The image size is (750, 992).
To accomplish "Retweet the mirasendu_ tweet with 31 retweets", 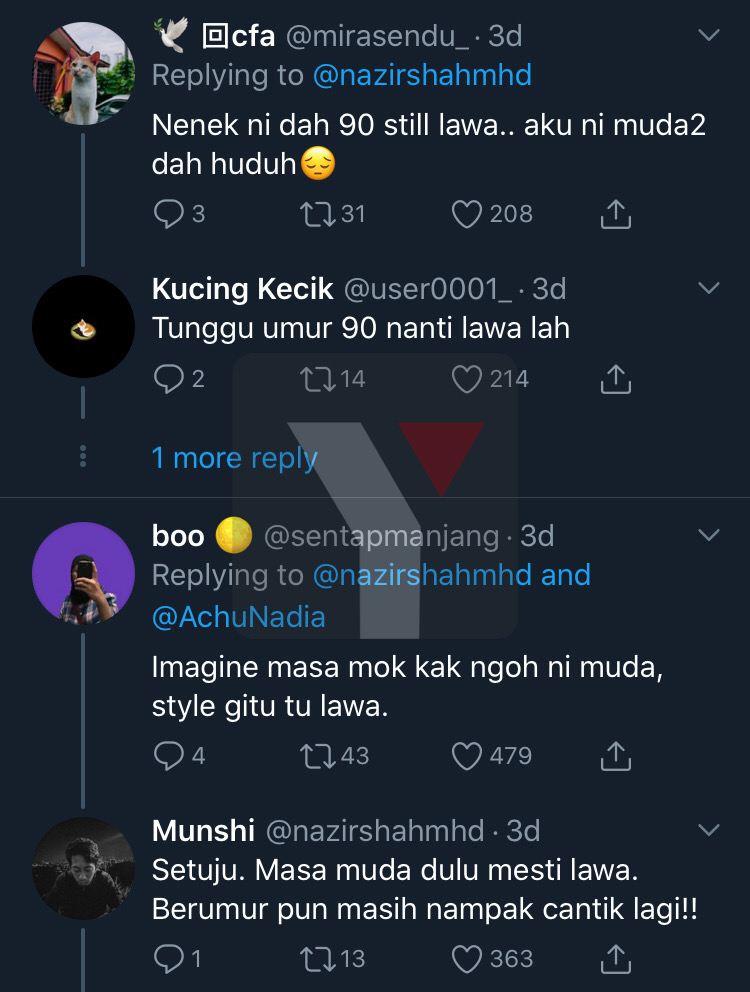I will click(x=317, y=213).
